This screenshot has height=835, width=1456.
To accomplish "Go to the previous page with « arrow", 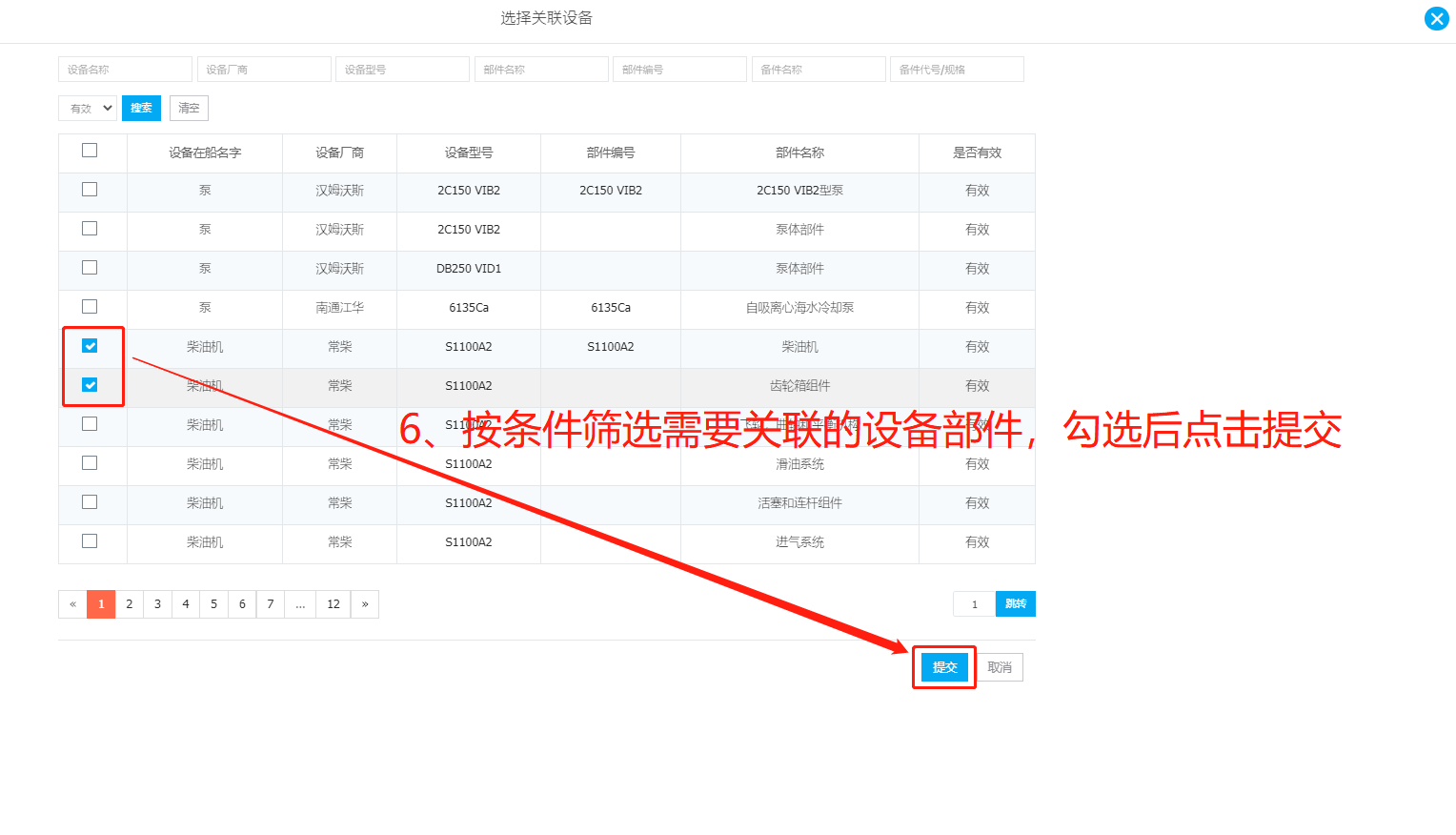I will point(72,604).
